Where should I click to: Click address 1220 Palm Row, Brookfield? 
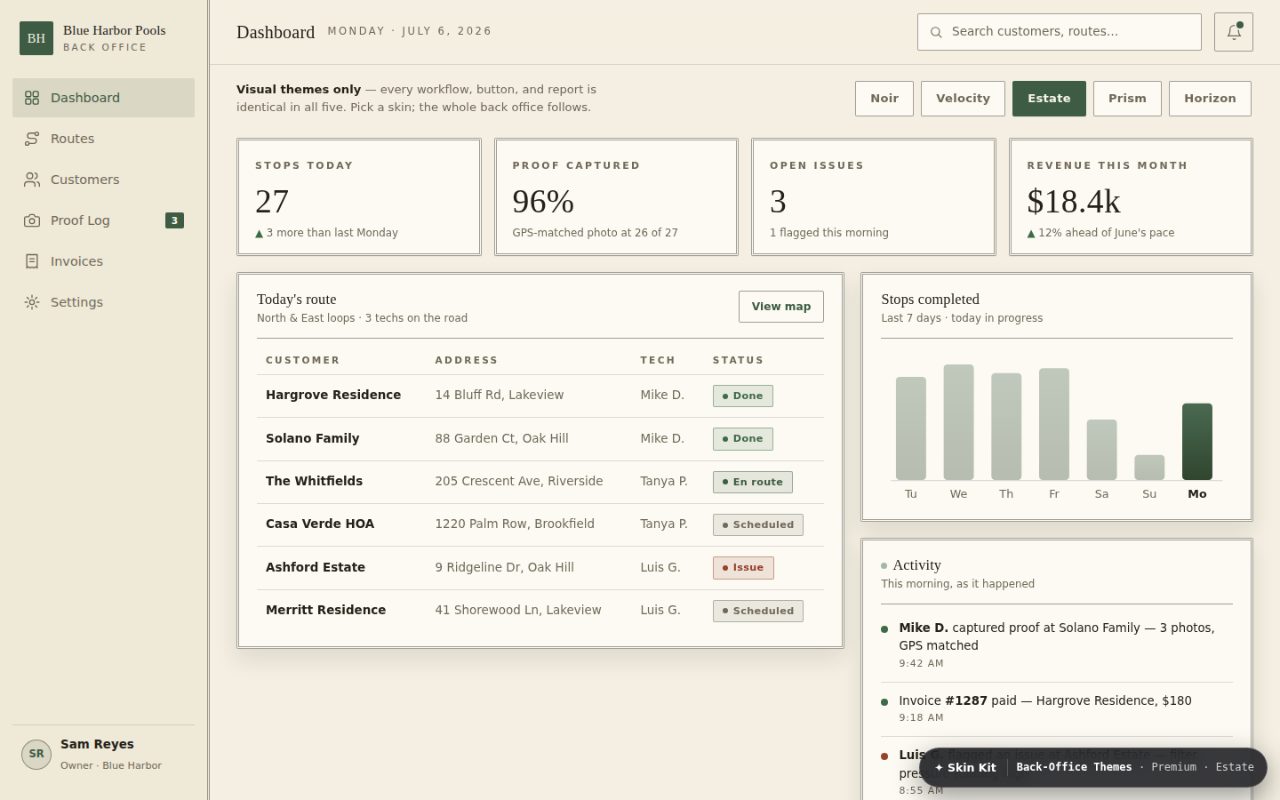point(515,524)
